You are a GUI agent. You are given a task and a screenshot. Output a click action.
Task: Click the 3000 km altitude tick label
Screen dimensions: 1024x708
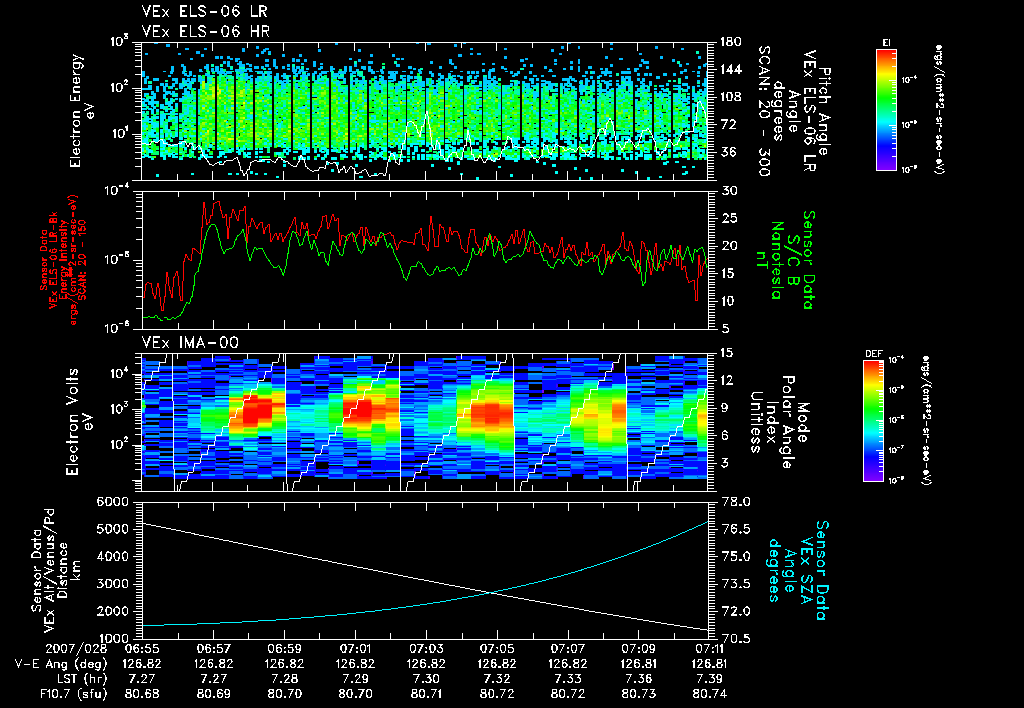[x=112, y=584]
